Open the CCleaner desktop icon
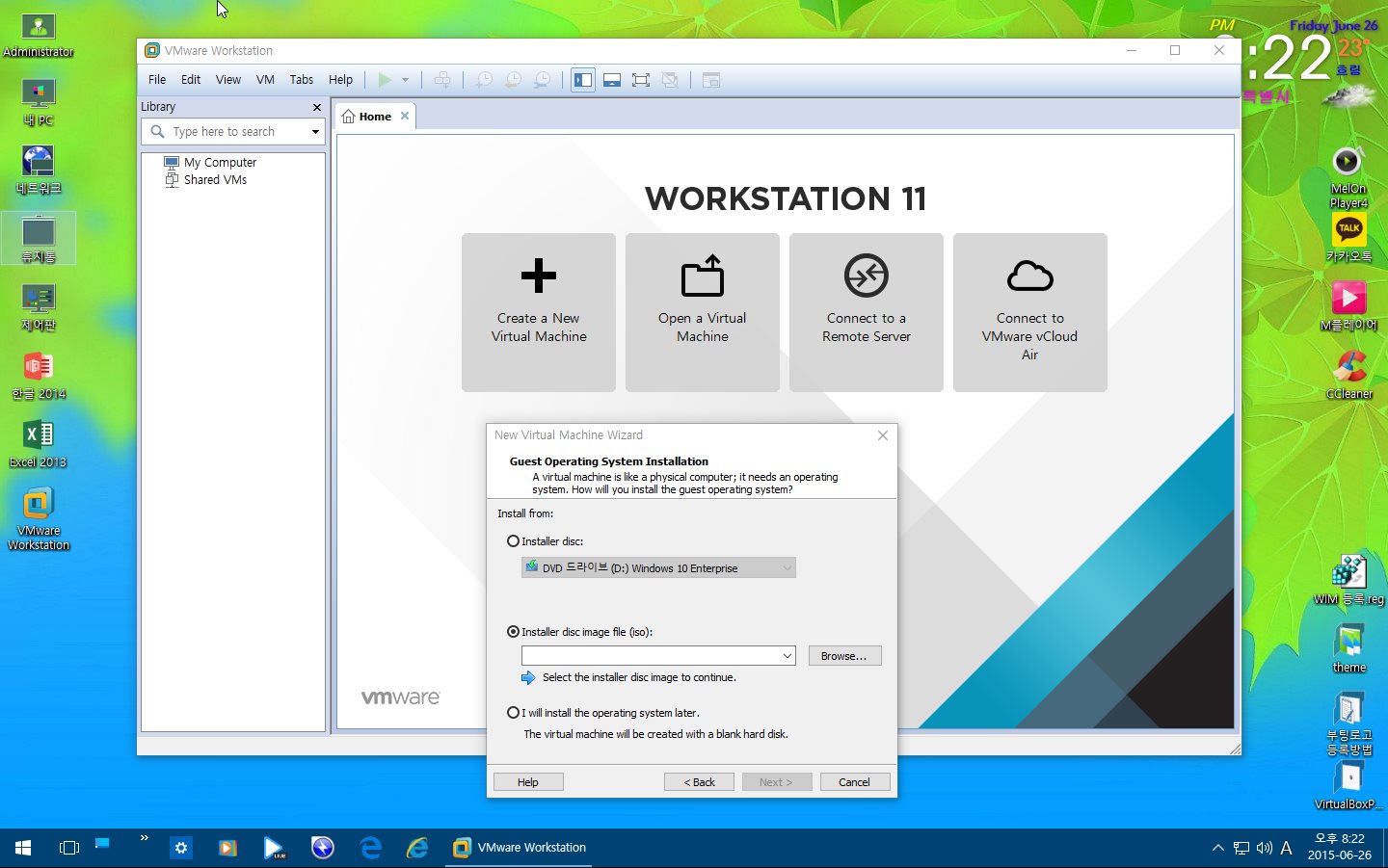Image resolution: width=1388 pixels, height=868 pixels. click(x=1349, y=374)
